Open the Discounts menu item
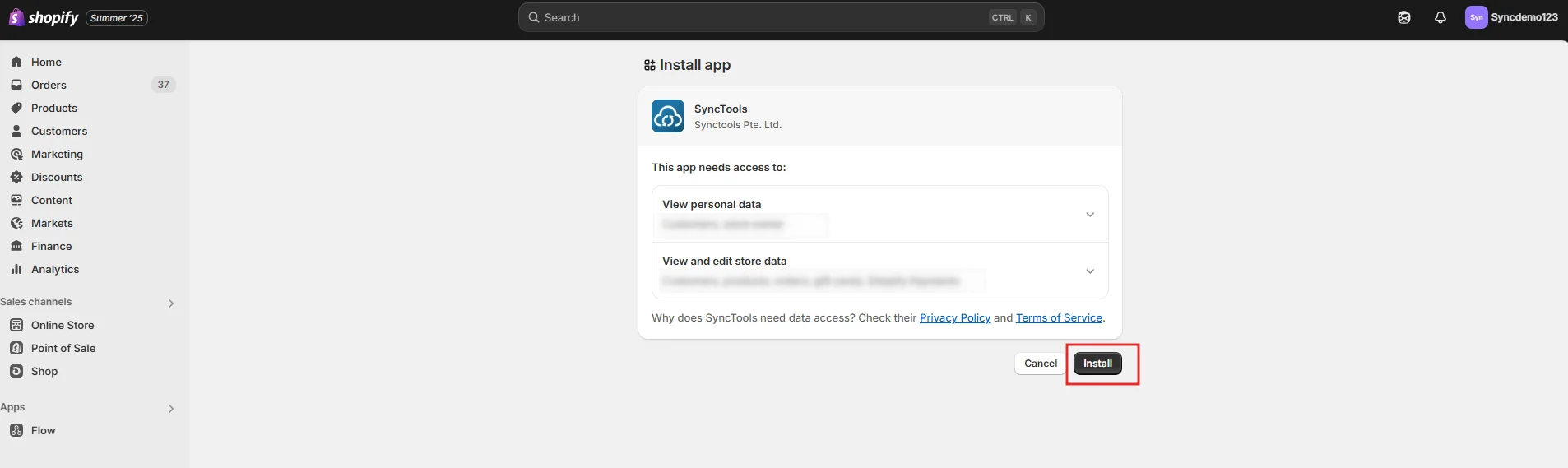The width and height of the screenshot is (1568, 468). click(x=57, y=177)
